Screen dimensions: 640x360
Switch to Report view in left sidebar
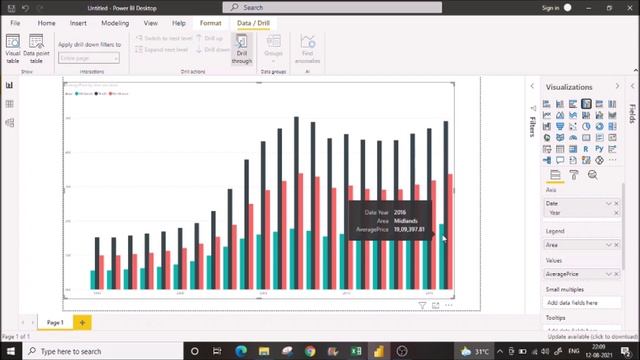(x=9, y=85)
